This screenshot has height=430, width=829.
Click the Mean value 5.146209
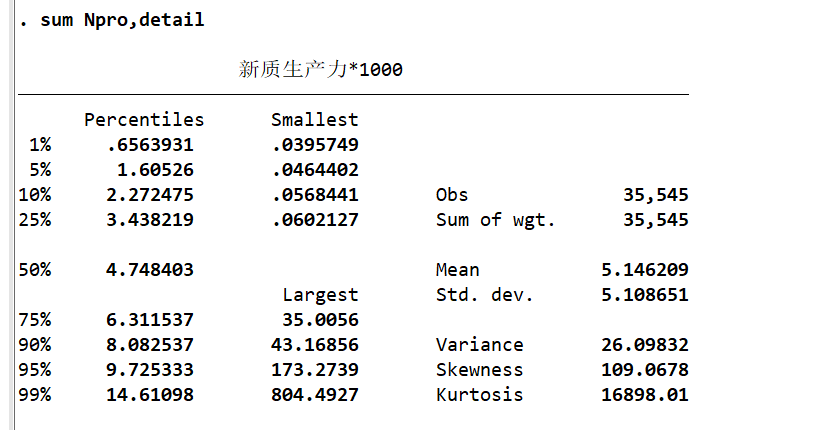[x=646, y=270]
